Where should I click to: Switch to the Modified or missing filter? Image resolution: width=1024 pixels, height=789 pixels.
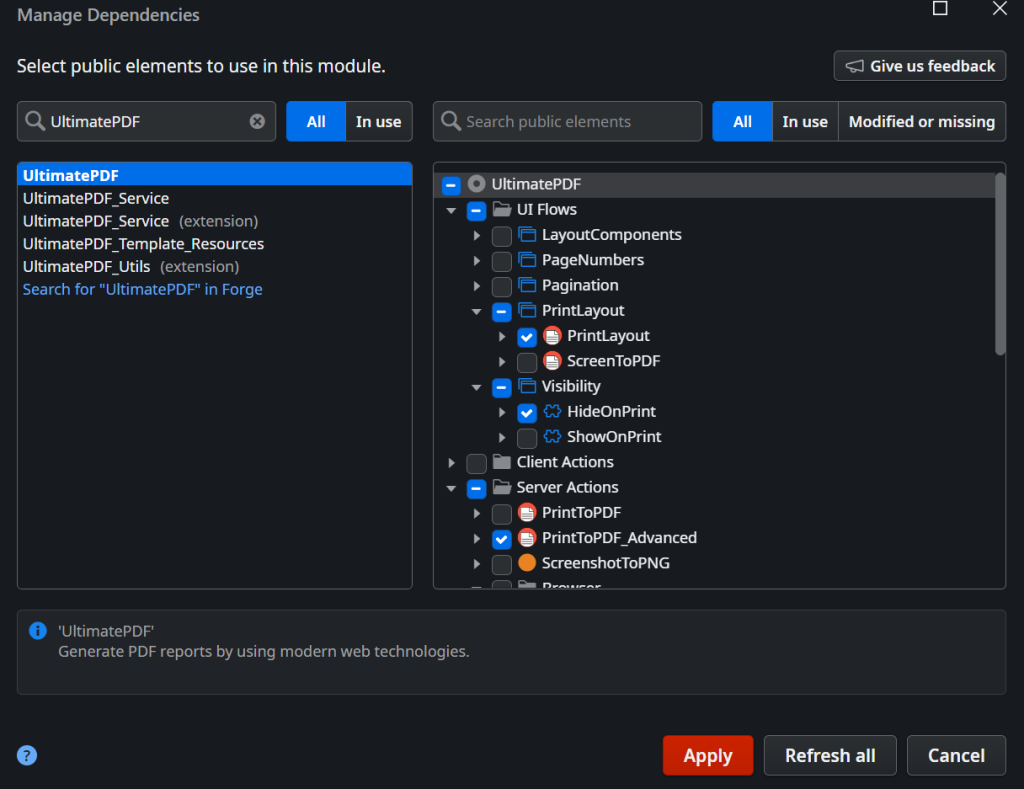point(921,121)
